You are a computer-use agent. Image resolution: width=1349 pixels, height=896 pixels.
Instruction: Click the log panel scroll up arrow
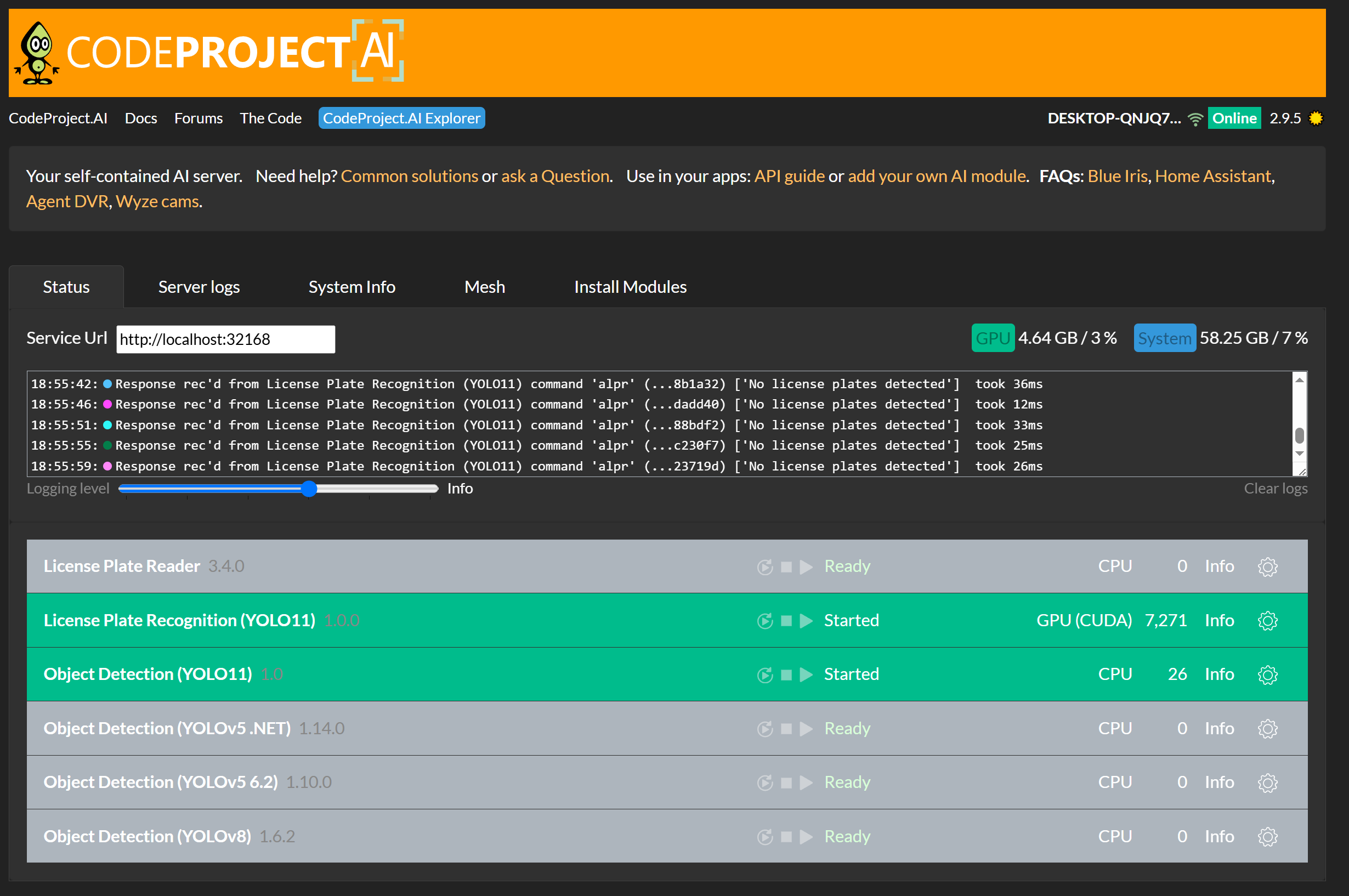pyautogui.click(x=1299, y=380)
